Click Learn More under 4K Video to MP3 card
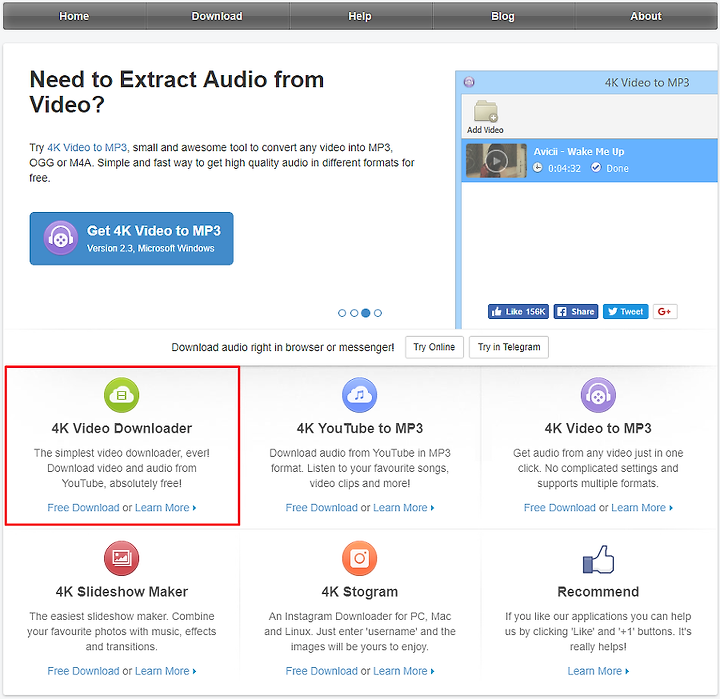This screenshot has height=699, width=720. click(x=642, y=507)
